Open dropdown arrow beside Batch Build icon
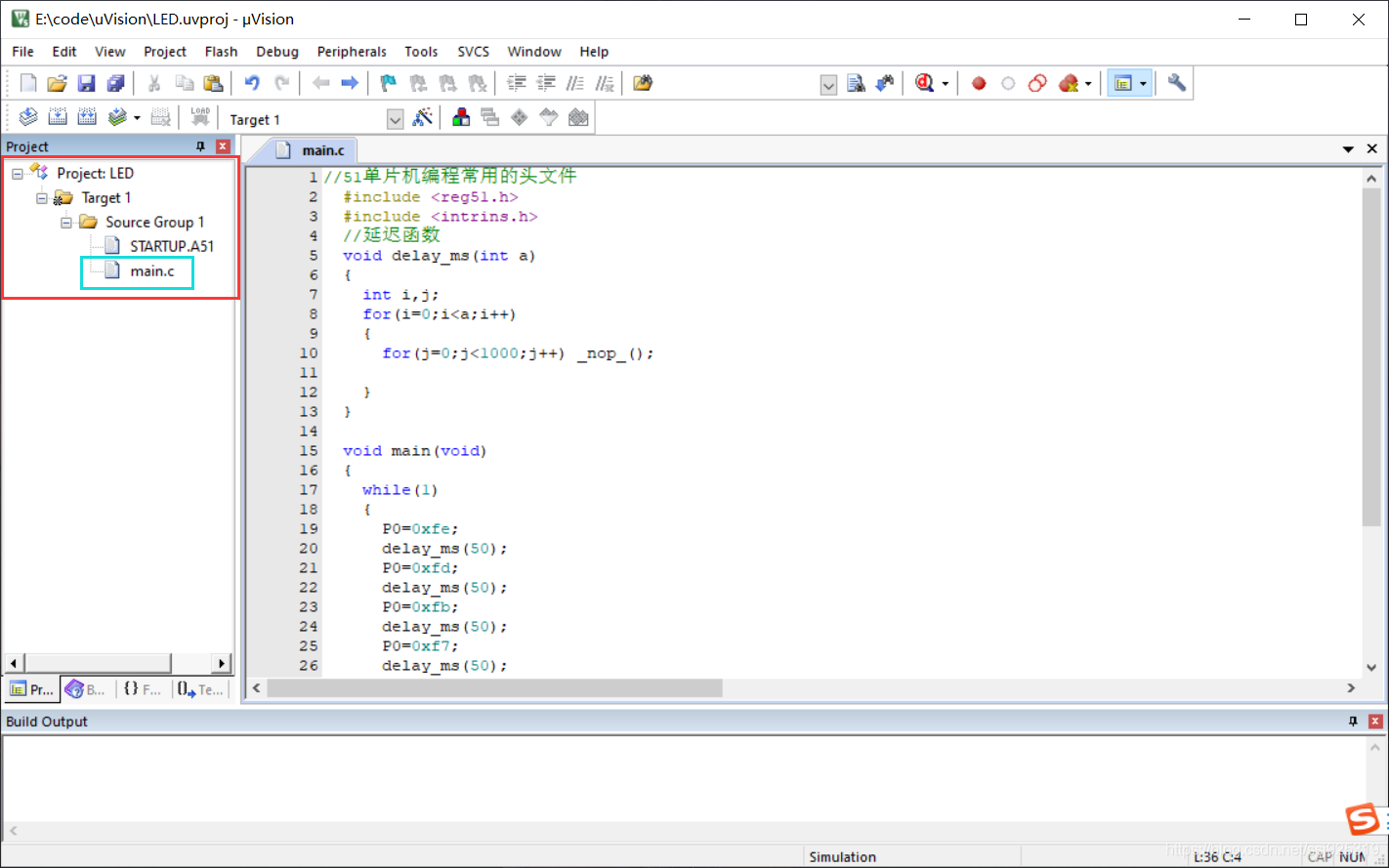Viewport: 1389px width, 868px height. (x=137, y=119)
